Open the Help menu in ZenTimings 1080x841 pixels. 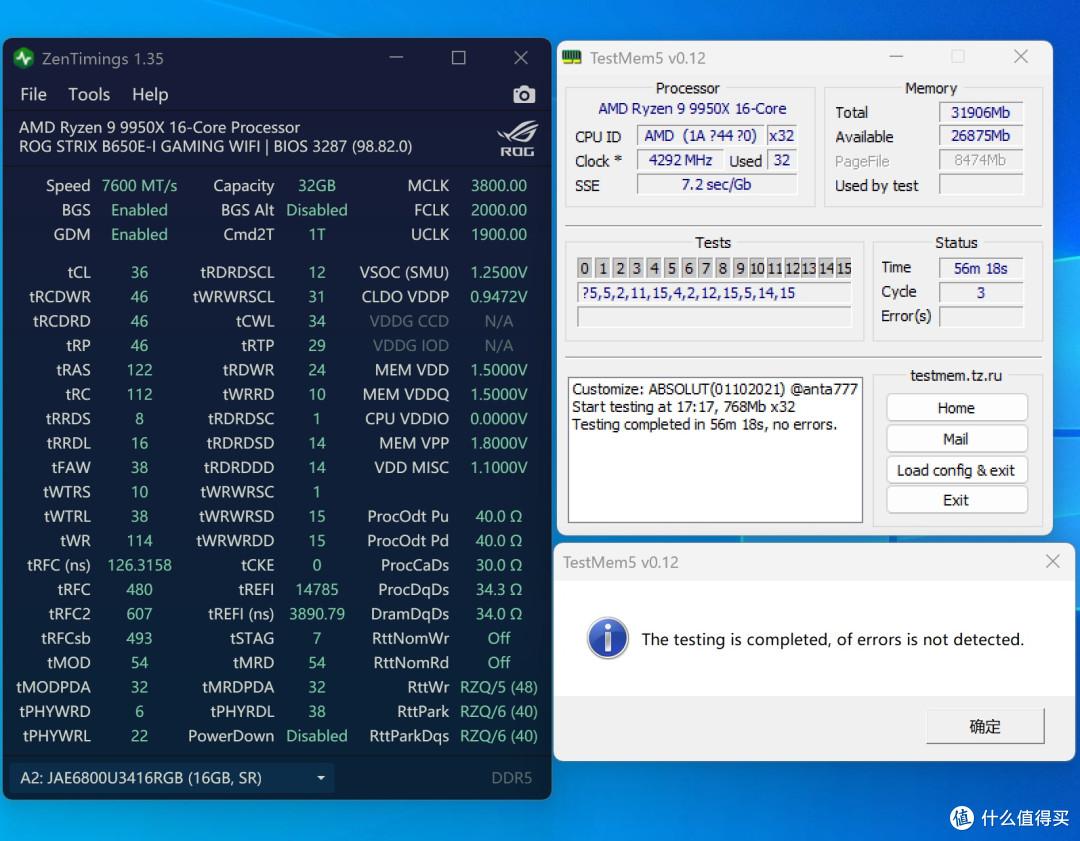tap(150, 94)
